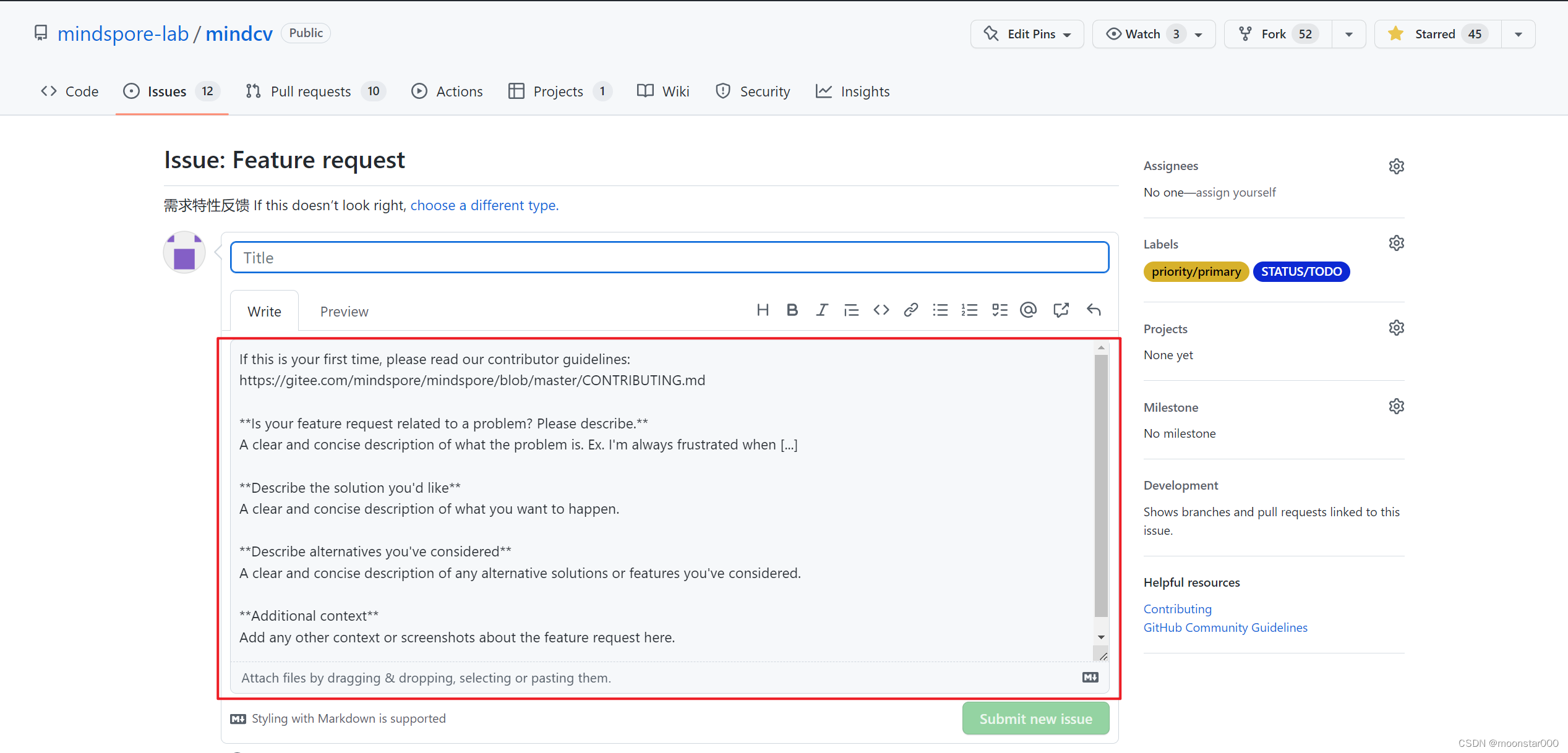Fork the repository
Image resolution: width=1568 pixels, height=753 pixels.
(x=1278, y=34)
